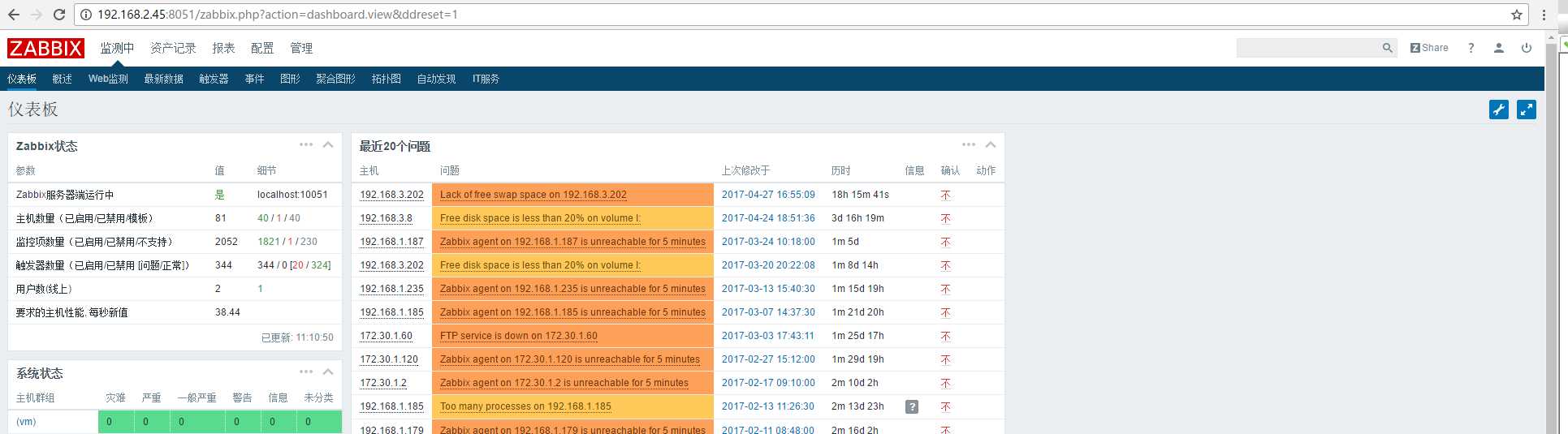Open the 监测中 main menu
1568x434 pixels.
tap(117, 48)
